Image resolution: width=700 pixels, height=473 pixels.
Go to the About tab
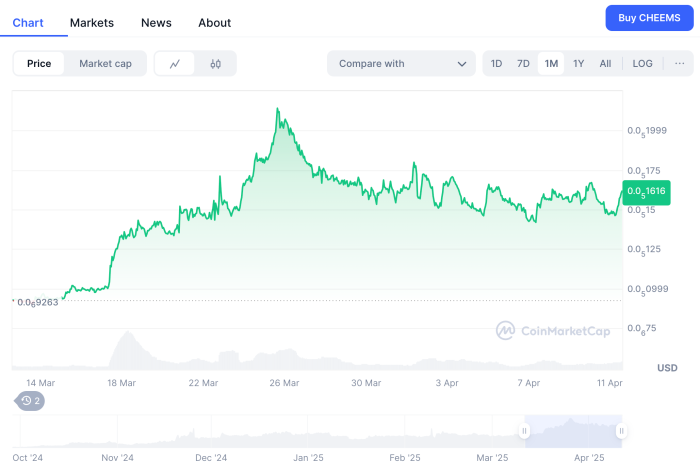[x=214, y=22]
